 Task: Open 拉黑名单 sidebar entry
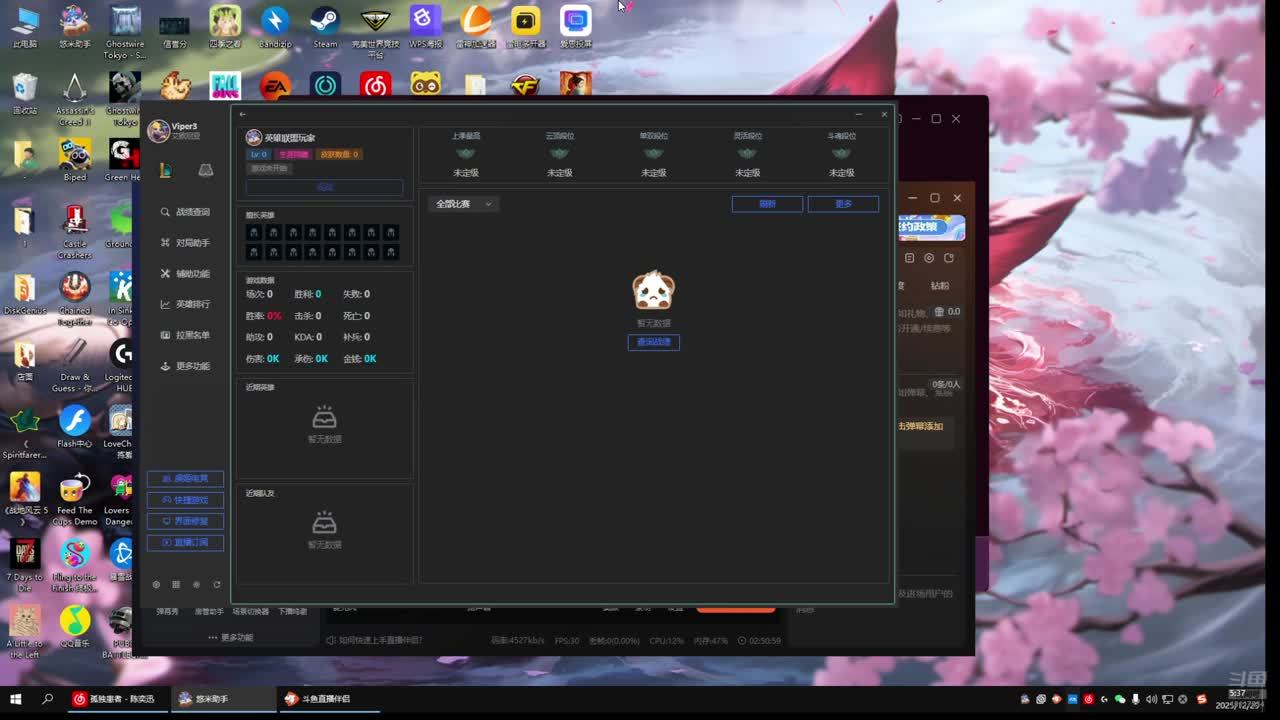tap(186, 335)
